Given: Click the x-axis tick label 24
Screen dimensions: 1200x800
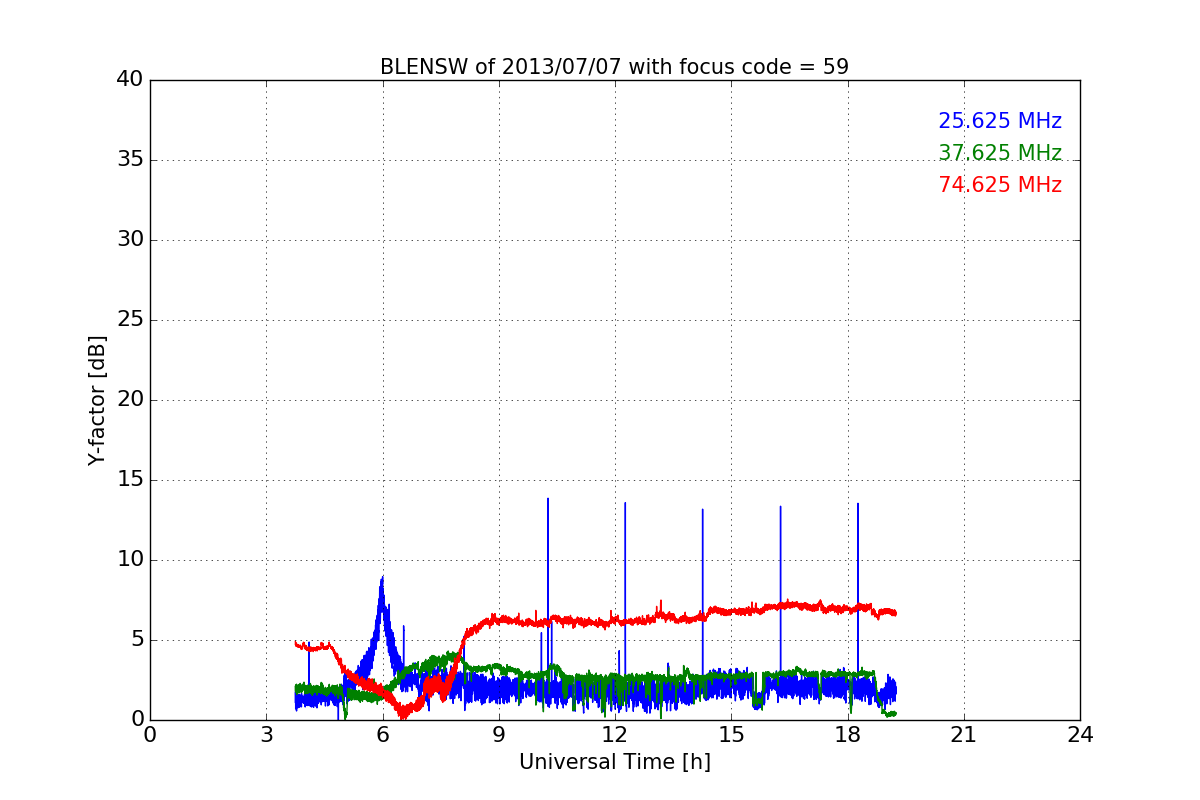Looking at the screenshot, I should point(1079,734).
